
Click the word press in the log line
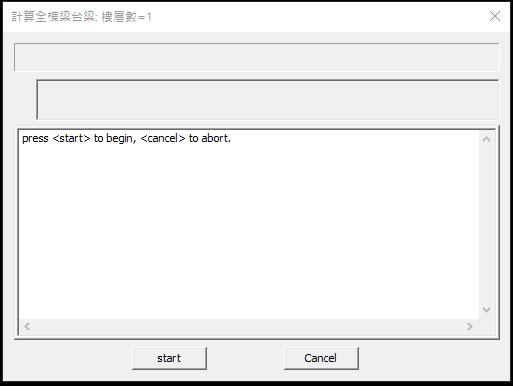pos(35,138)
